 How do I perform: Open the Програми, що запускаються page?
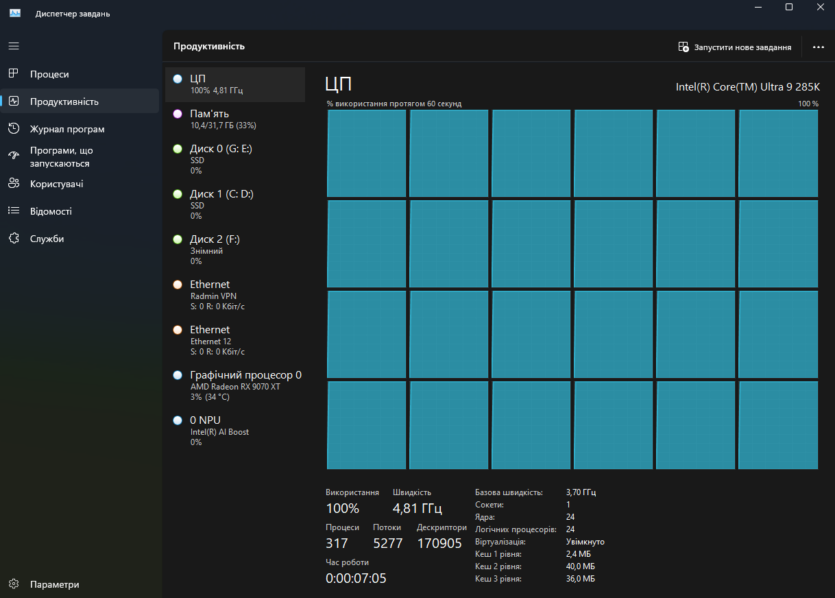[80, 157]
